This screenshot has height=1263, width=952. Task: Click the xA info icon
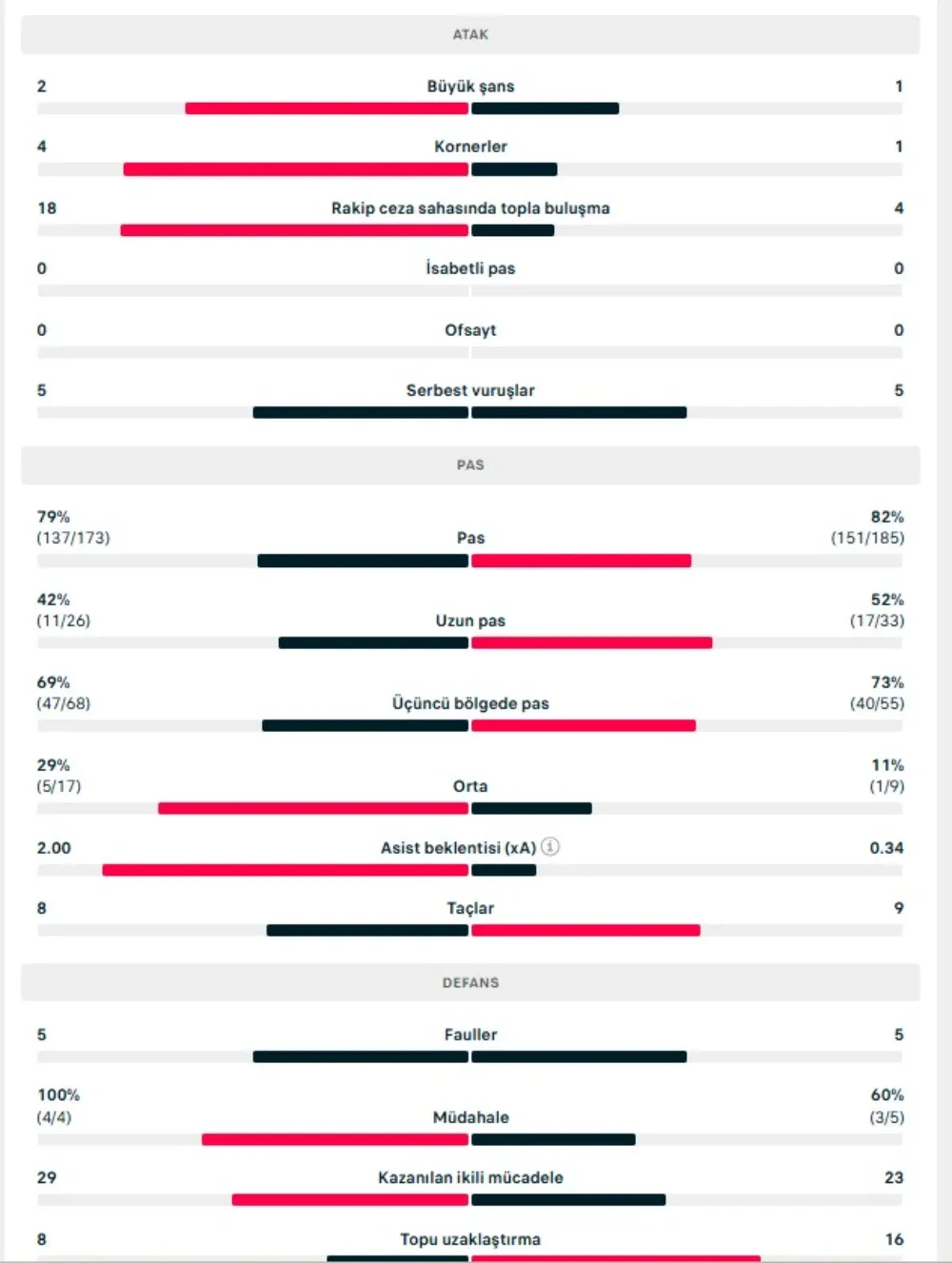(x=550, y=846)
